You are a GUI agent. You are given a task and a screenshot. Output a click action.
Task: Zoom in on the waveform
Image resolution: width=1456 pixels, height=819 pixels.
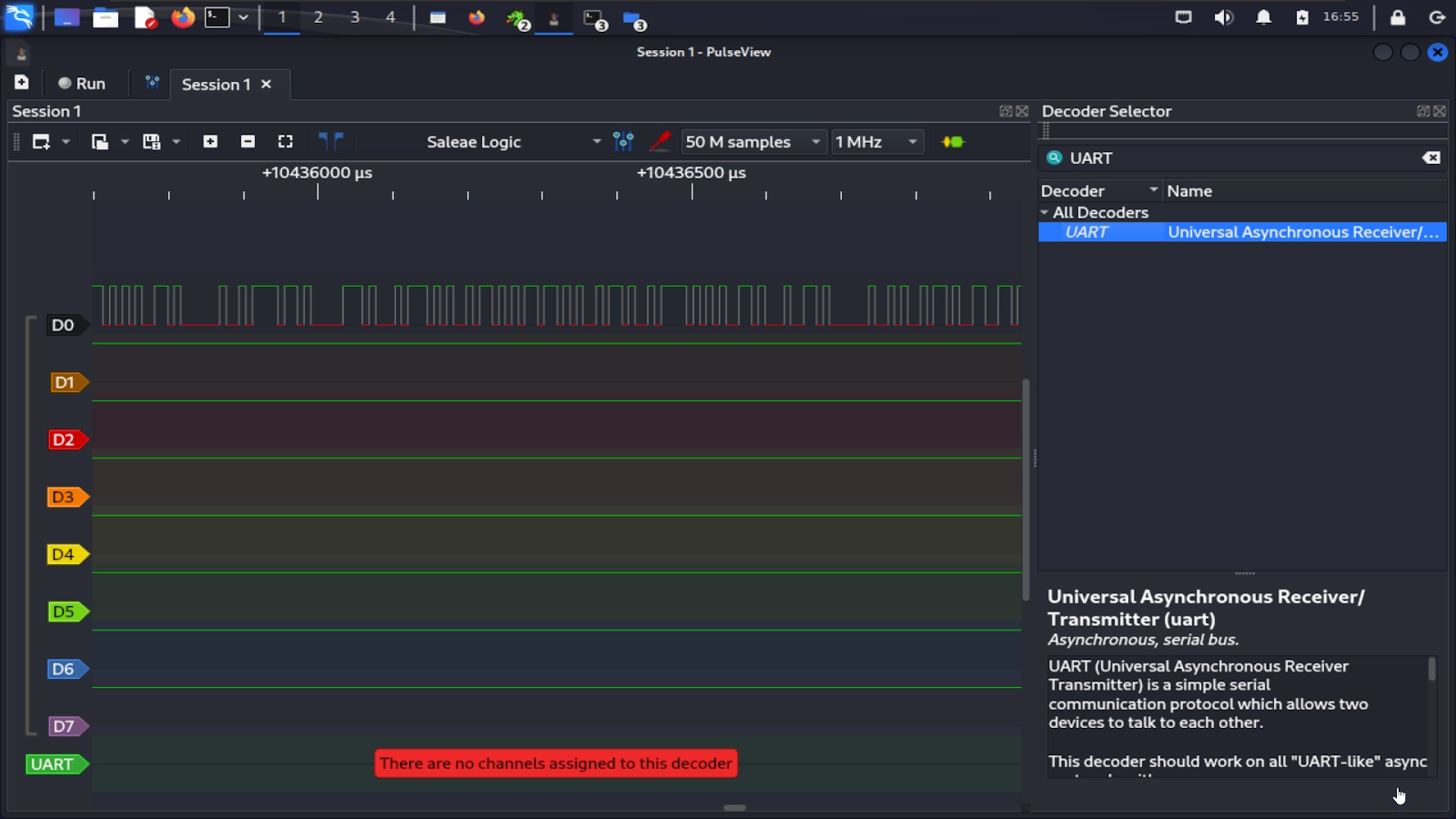[x=210, y=142]
